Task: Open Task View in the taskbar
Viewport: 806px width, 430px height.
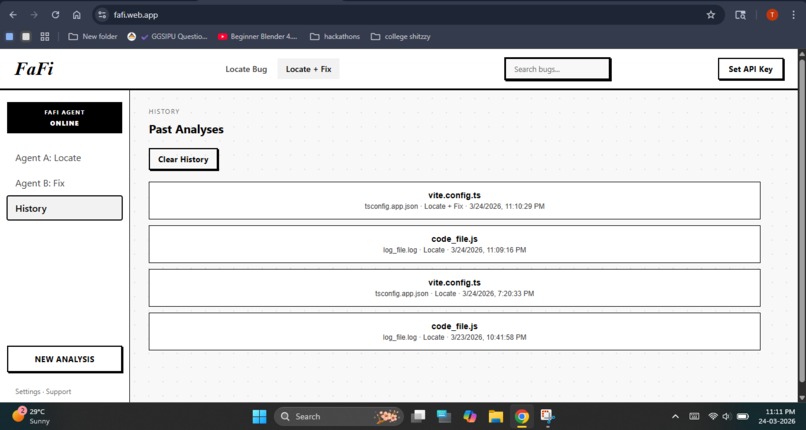Action: (418, 416)
